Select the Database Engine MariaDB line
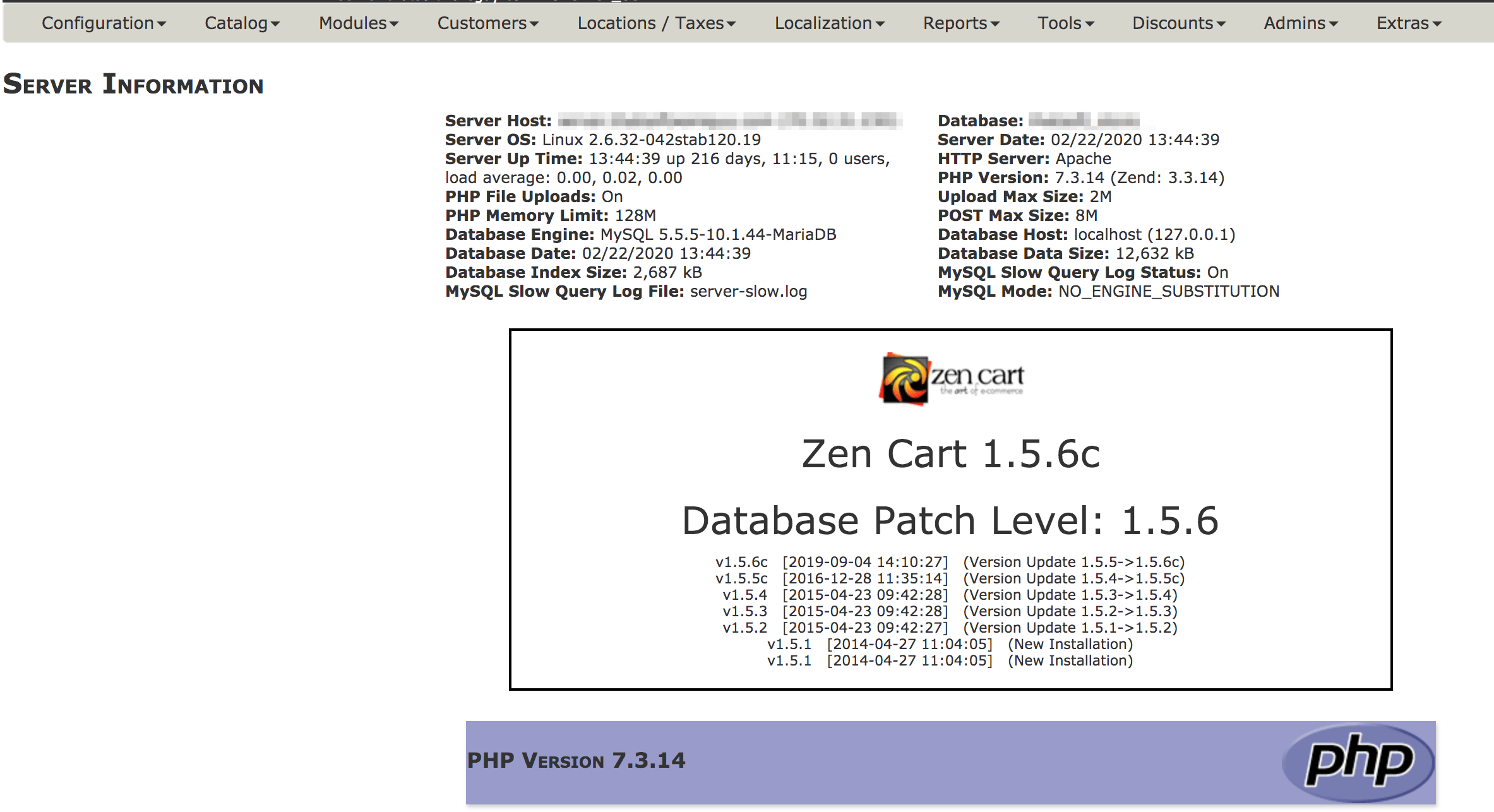The width and height of the screenshot is (1494, 812). [x=641, y=234]
